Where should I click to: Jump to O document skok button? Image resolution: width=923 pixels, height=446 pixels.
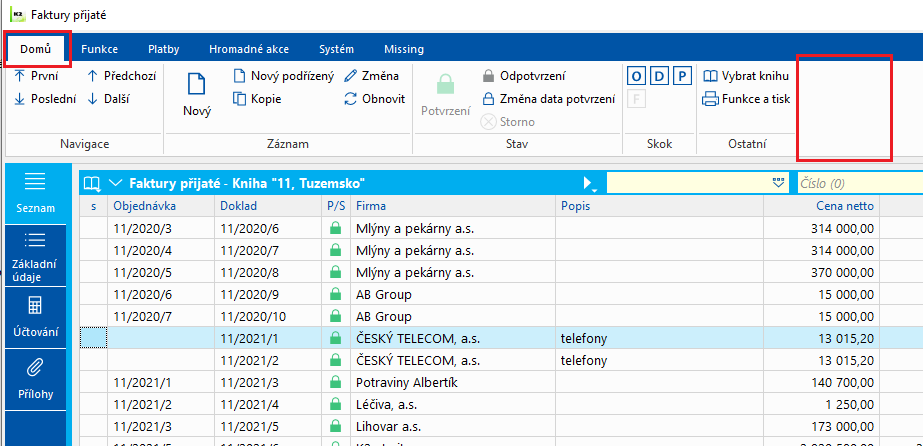pos(636,76)
